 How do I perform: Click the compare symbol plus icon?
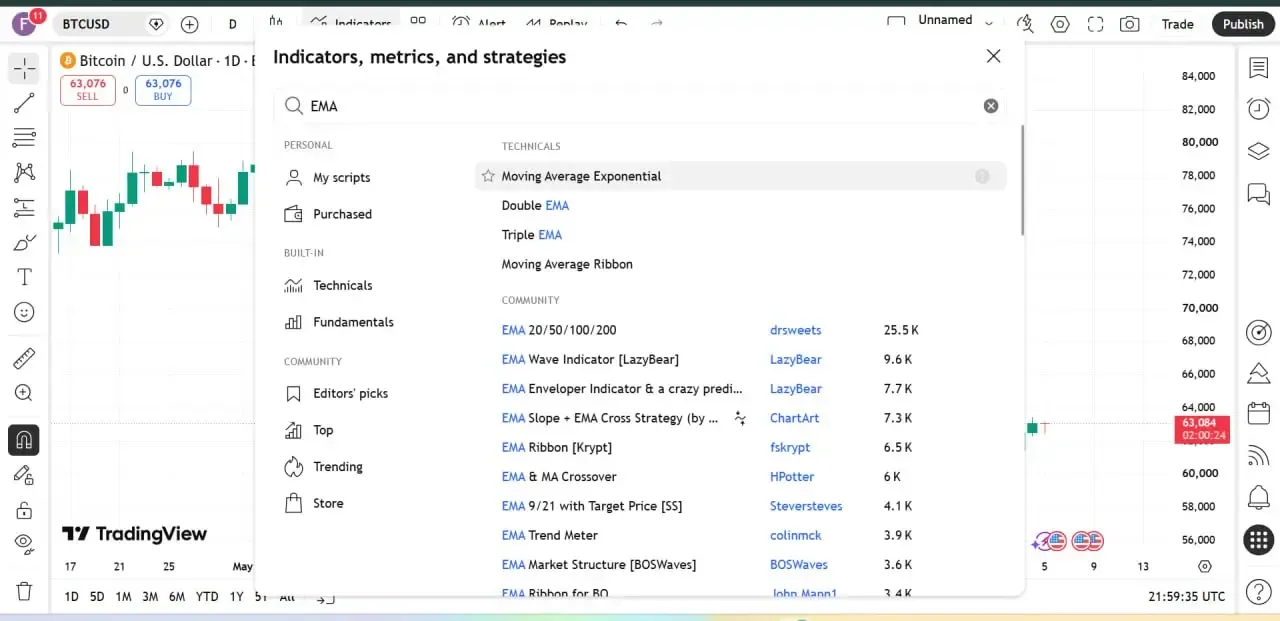point(189,24)
